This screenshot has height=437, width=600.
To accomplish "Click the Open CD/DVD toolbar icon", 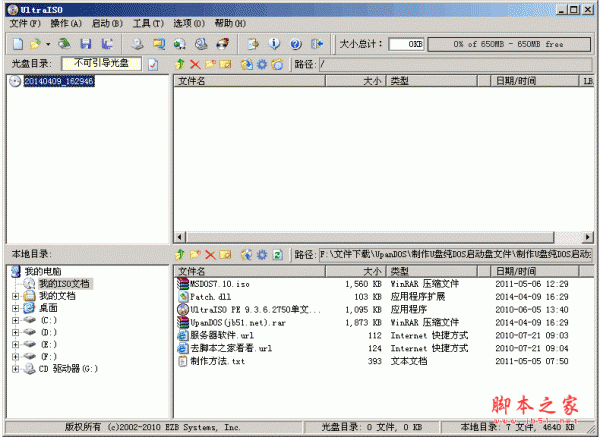I will coord(64,44).
